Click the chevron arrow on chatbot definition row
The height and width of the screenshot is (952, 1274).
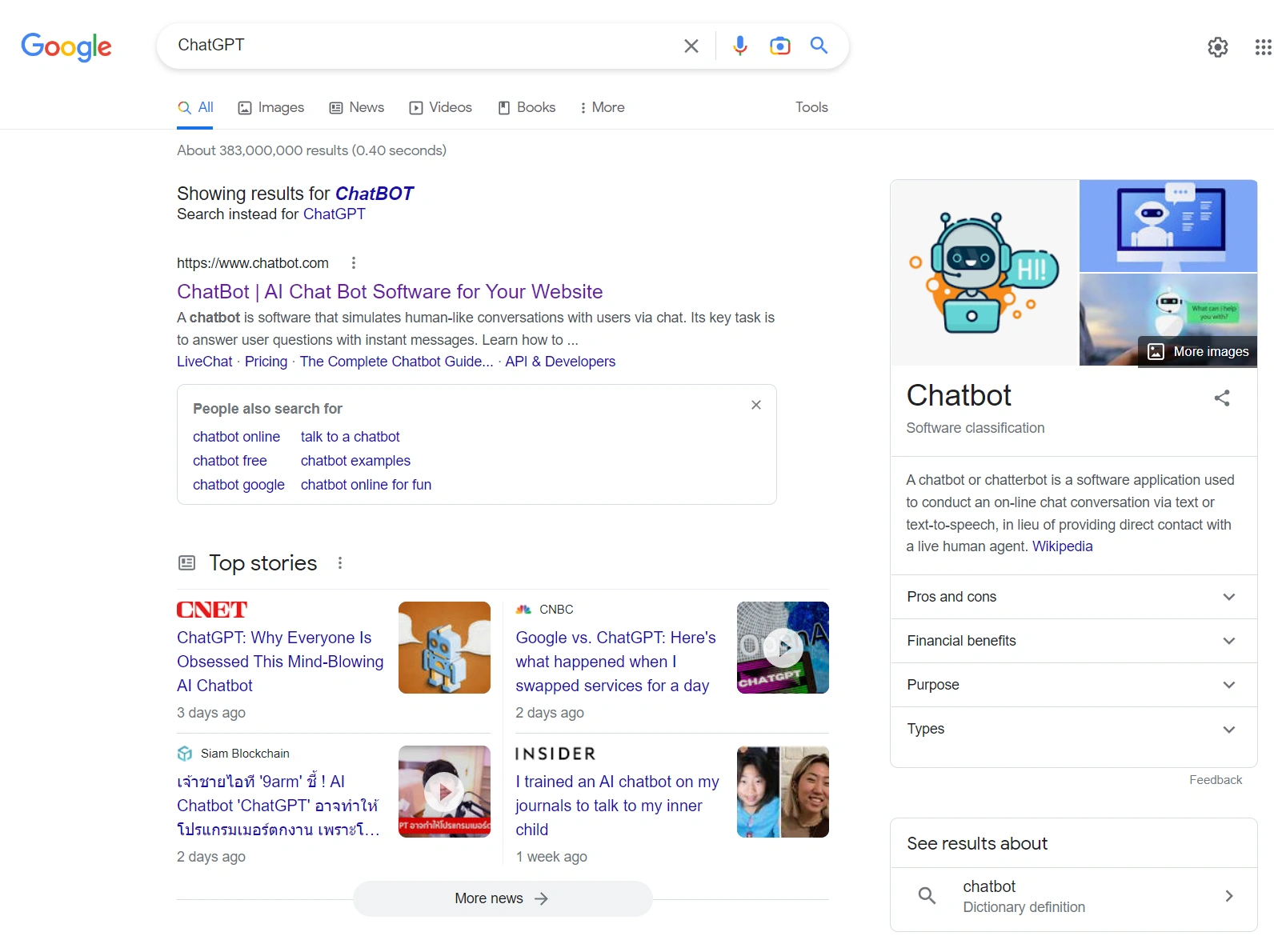[x=1229, y=896]
